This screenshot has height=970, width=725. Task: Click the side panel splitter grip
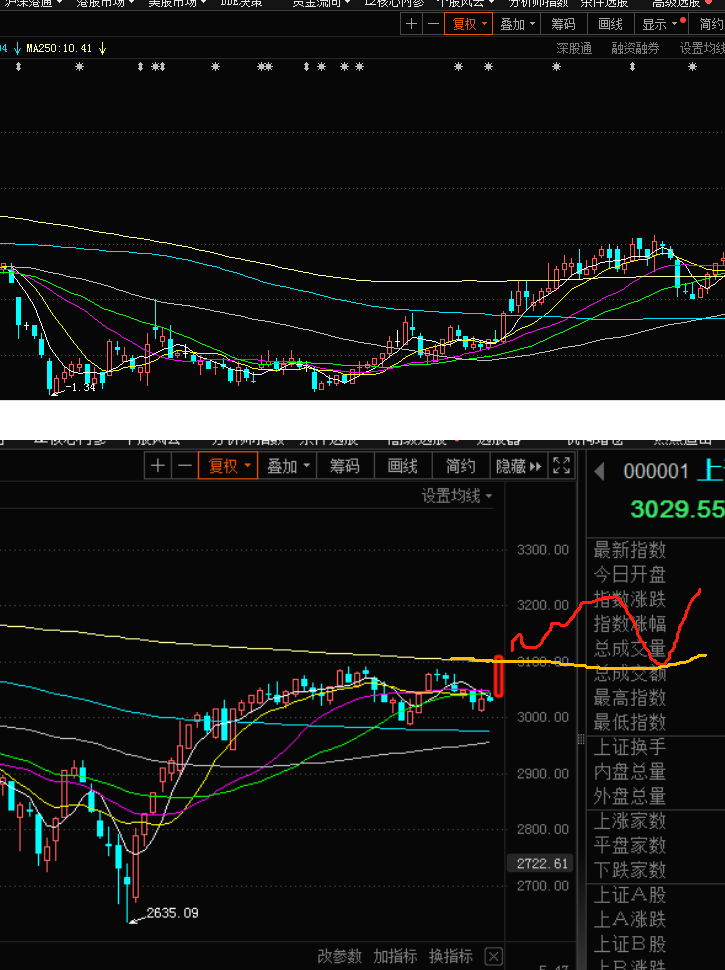coord(581,739)
